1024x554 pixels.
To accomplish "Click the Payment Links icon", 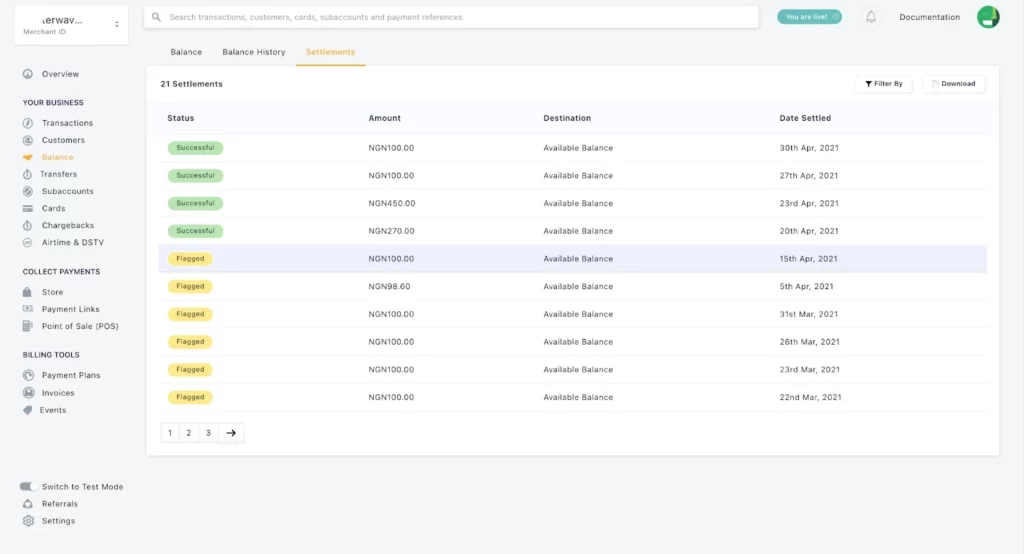I will pyautogui.click(x=27, y=309).
